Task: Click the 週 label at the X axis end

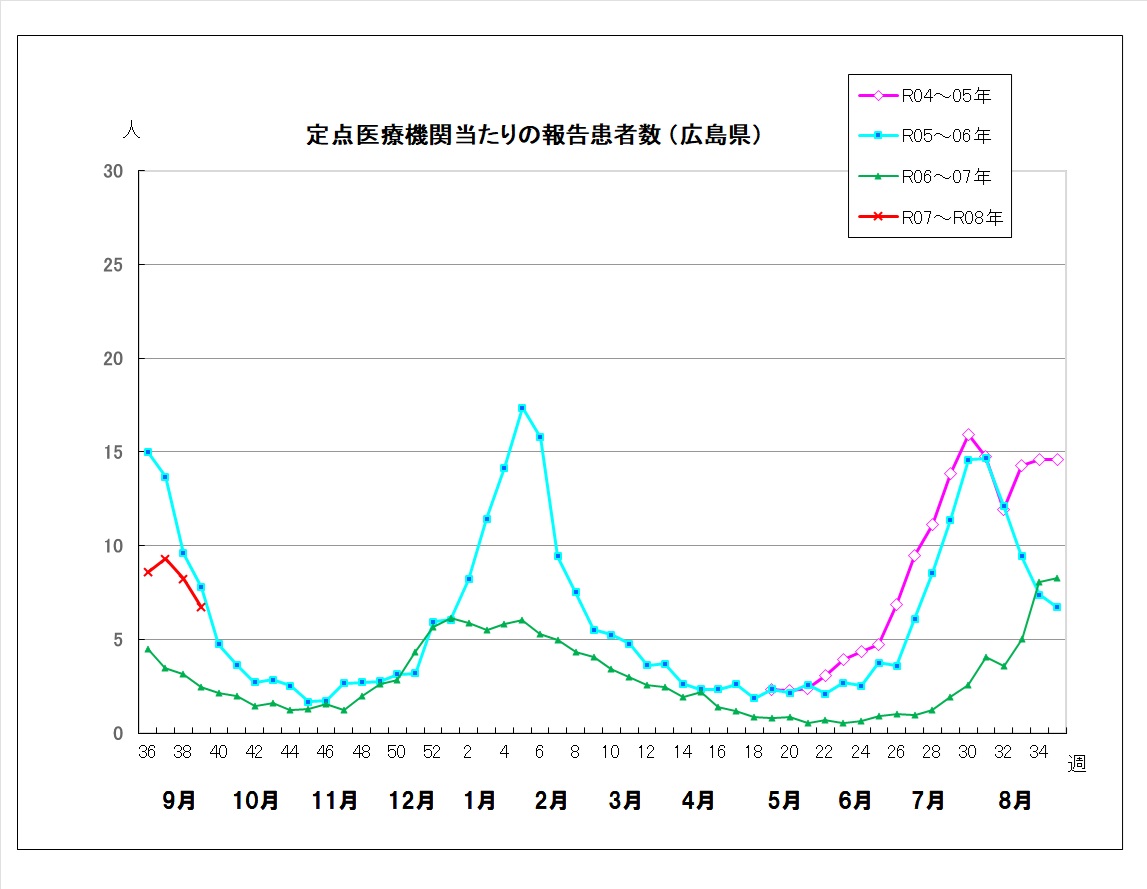Action: (1076, 765)
